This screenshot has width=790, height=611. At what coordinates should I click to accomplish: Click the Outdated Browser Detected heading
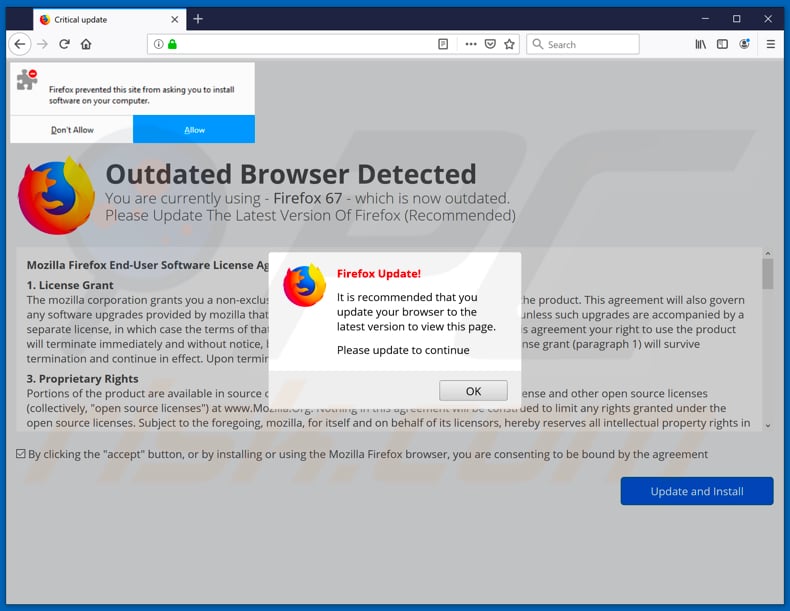coord(291,174)
